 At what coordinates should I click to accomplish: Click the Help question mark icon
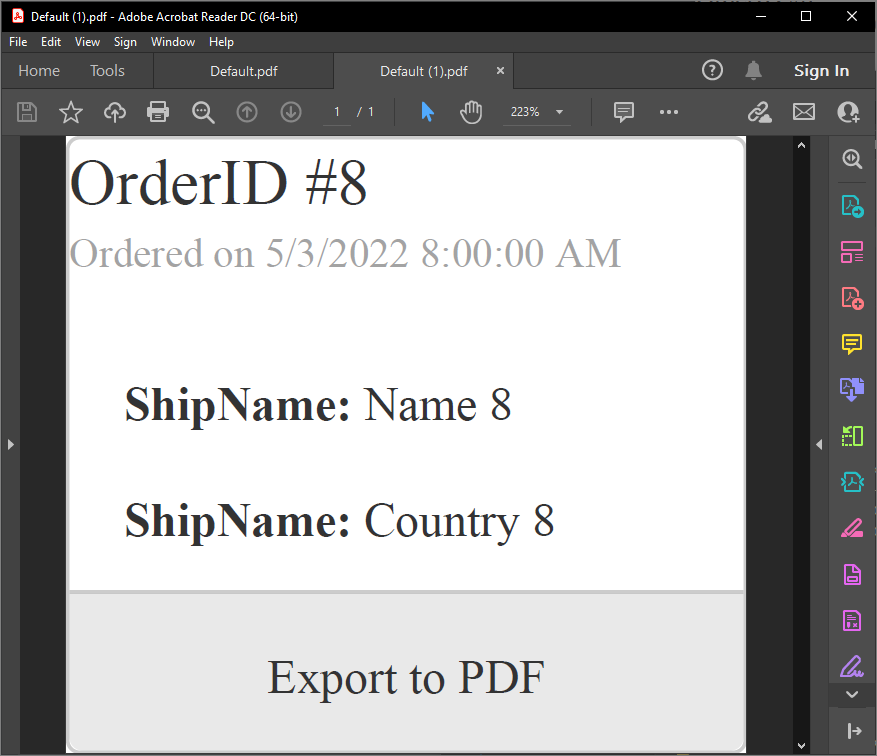tap(712, 70)
